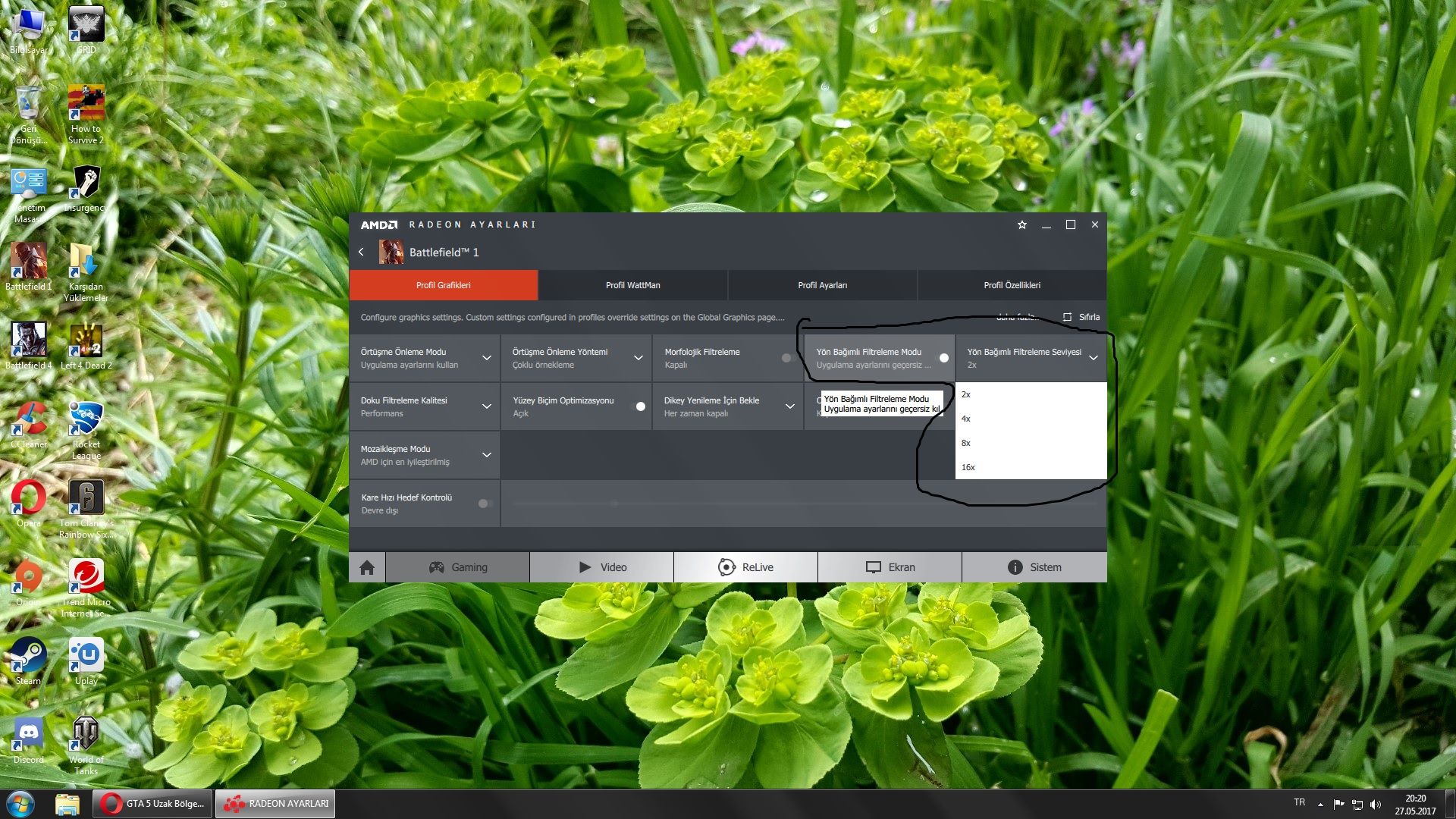The height and width of the screenshot is (819, 1456).
Task: Open the Gaming section
Action: click(458, 567)
